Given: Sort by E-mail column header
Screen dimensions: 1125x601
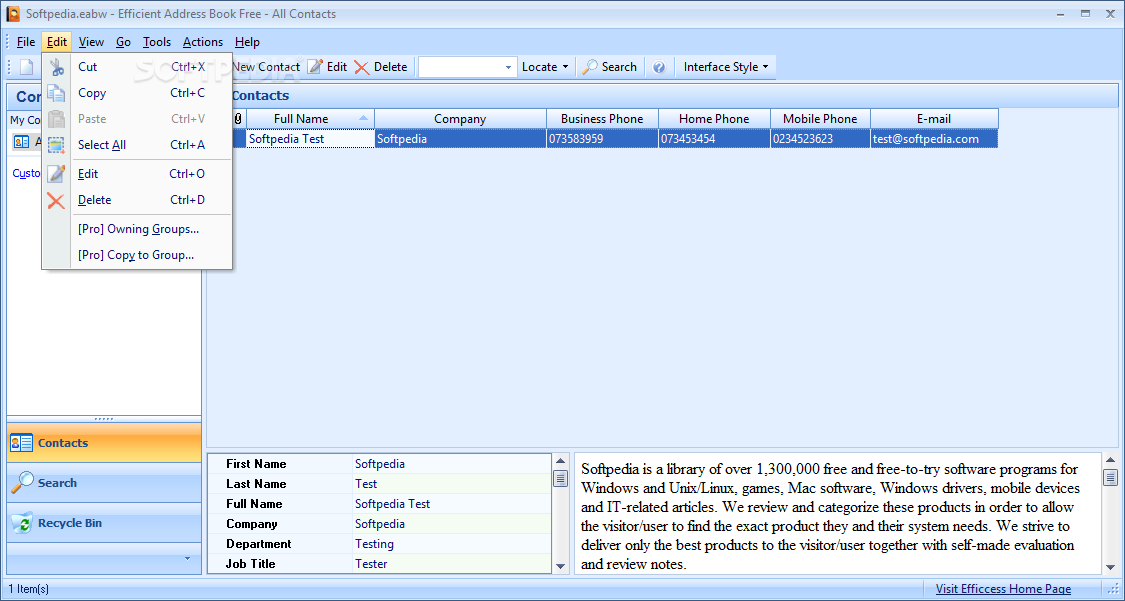Looking at the screenshot, I should point(934,118).
